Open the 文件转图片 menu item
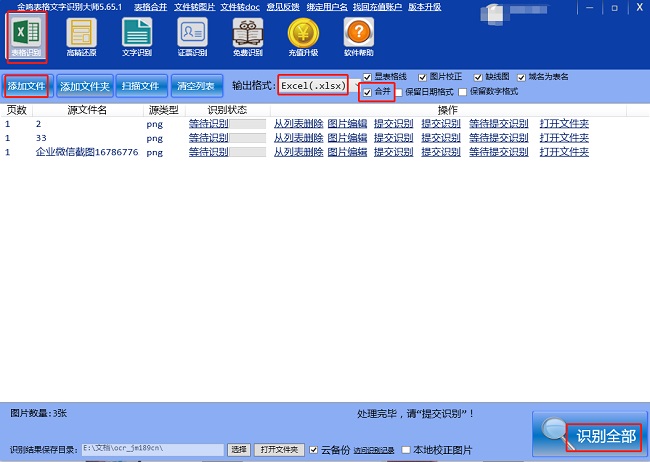650x462 pixels. point(194,7)
